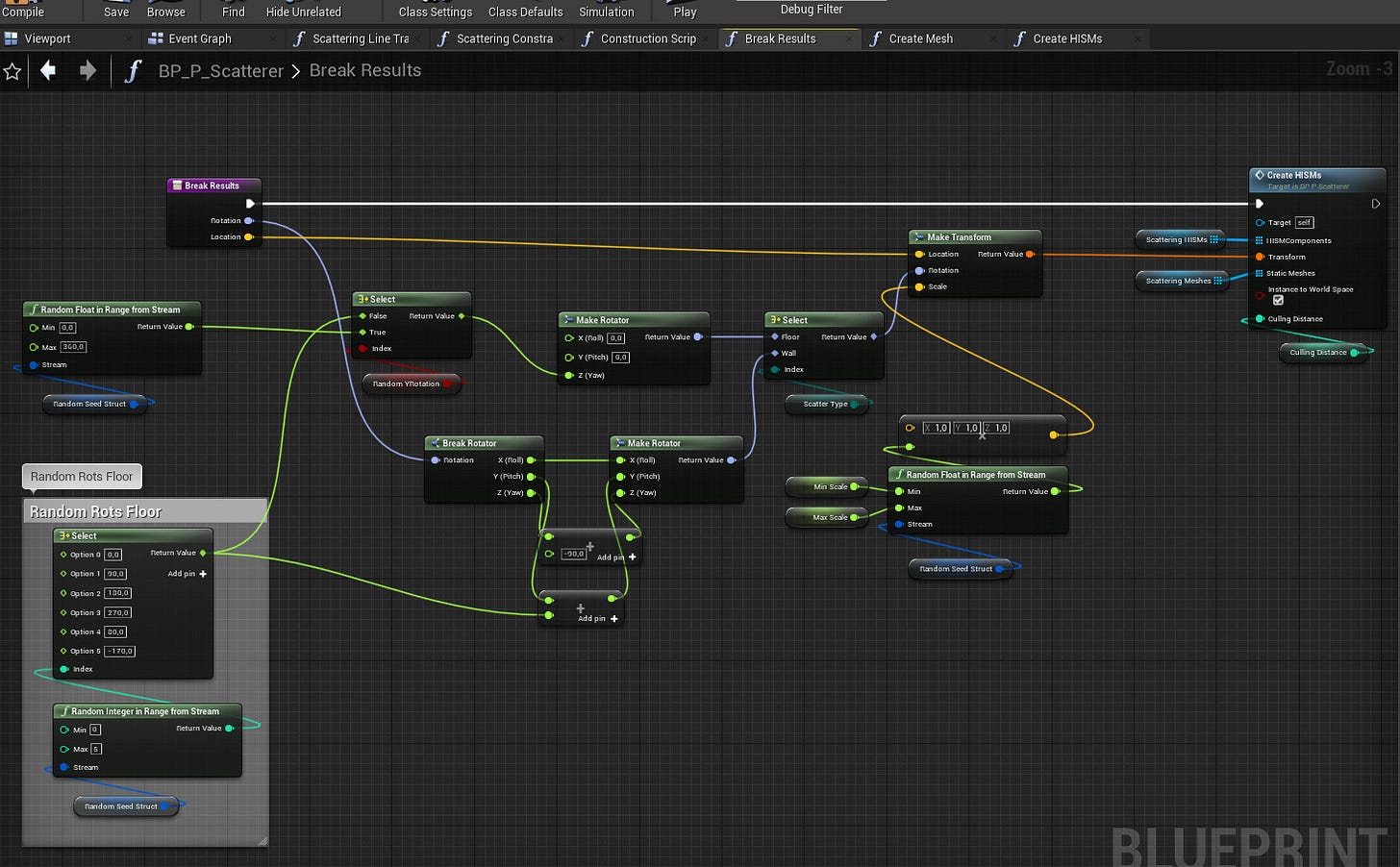Toggle the Instance to World Space checkbox
This screenshot has height=867, width=1400.
click(x=1278, y=300)
